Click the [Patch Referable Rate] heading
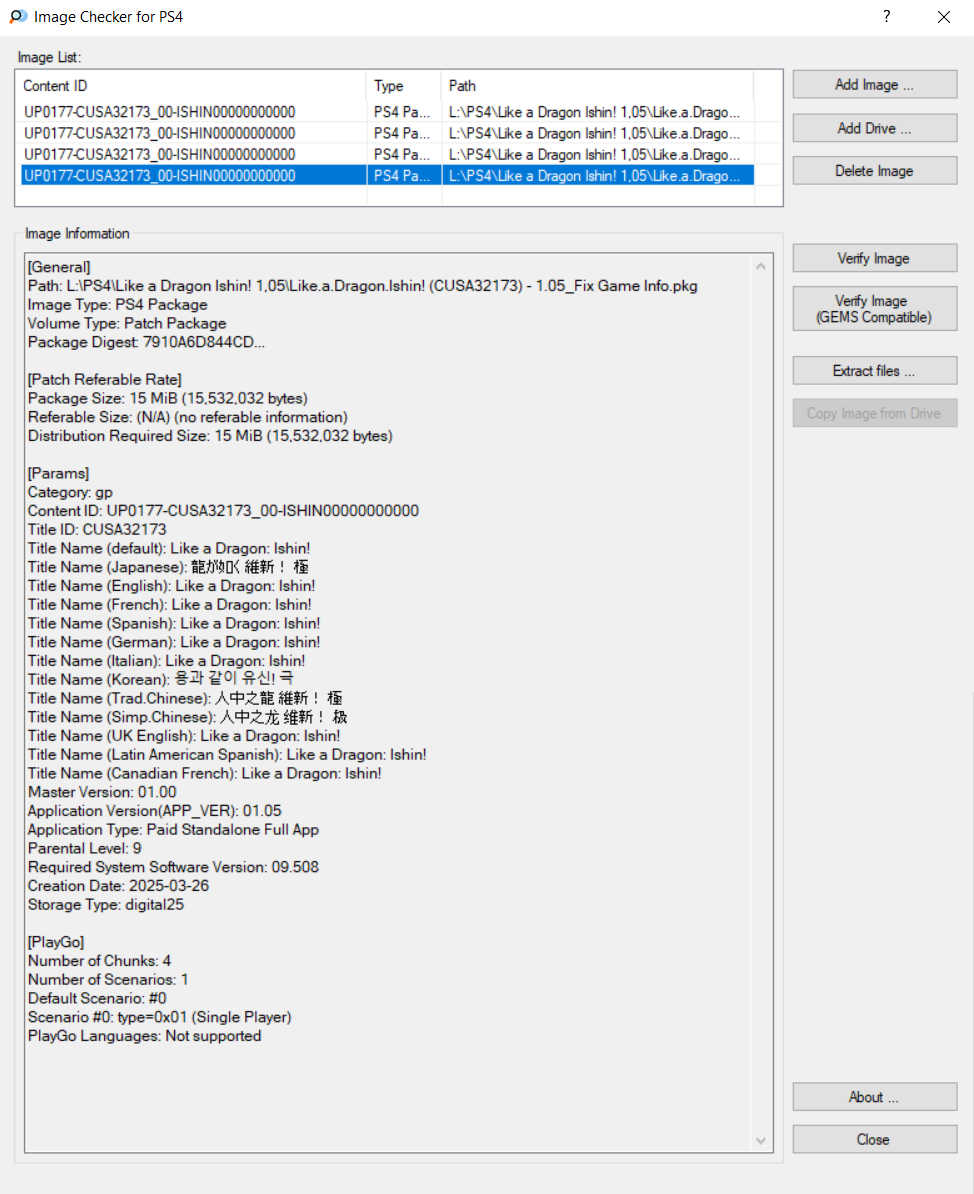Image resolution: width=974 pixels, height=1194 pixels. pos(104,380)
